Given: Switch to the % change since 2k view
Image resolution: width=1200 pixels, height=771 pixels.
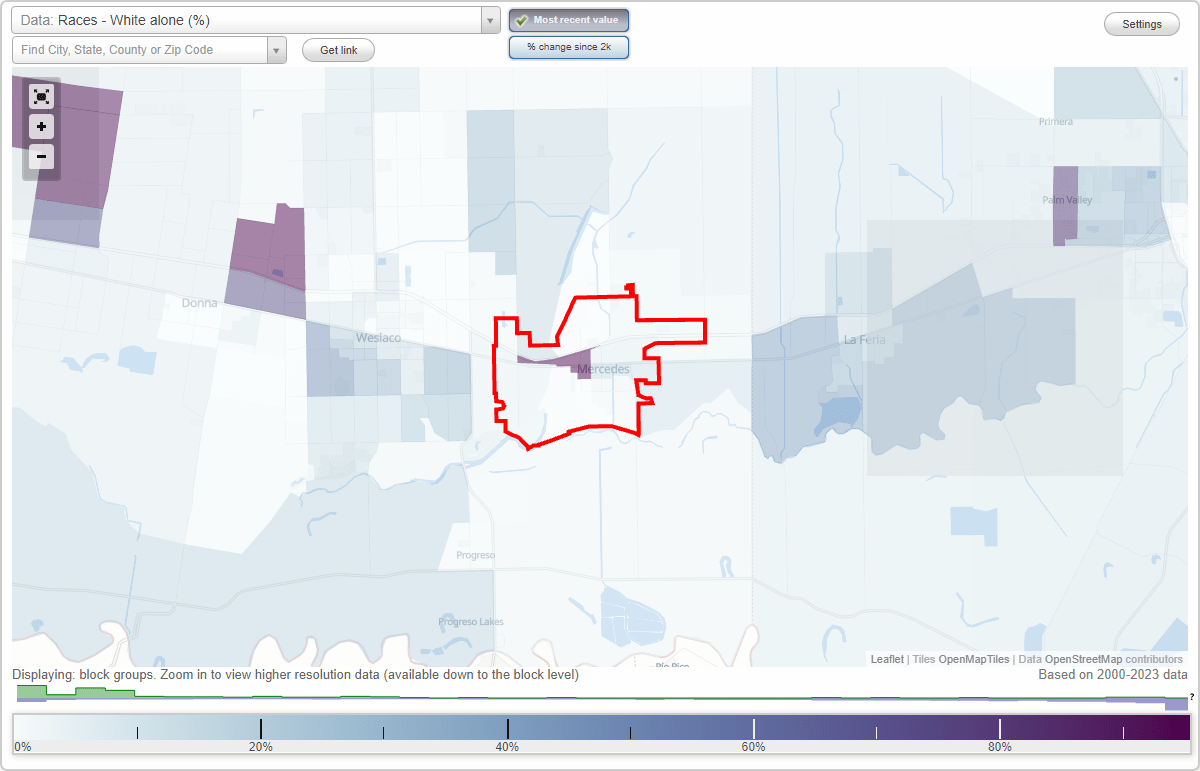Looking at the screenshot, I should (x=568, y=46).
